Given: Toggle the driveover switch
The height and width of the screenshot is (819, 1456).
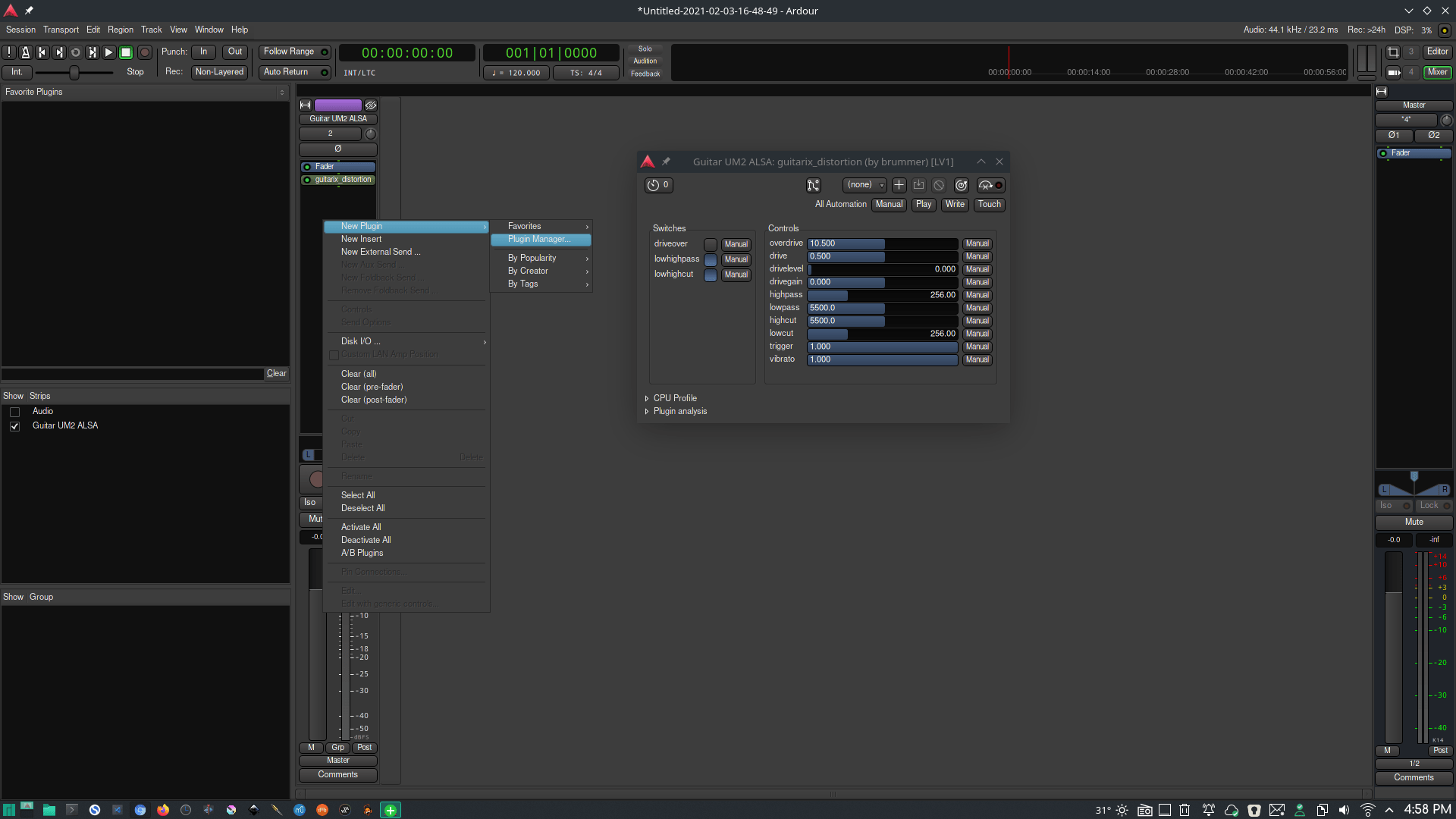Looking at the screenshot, I should pos(710,244).
